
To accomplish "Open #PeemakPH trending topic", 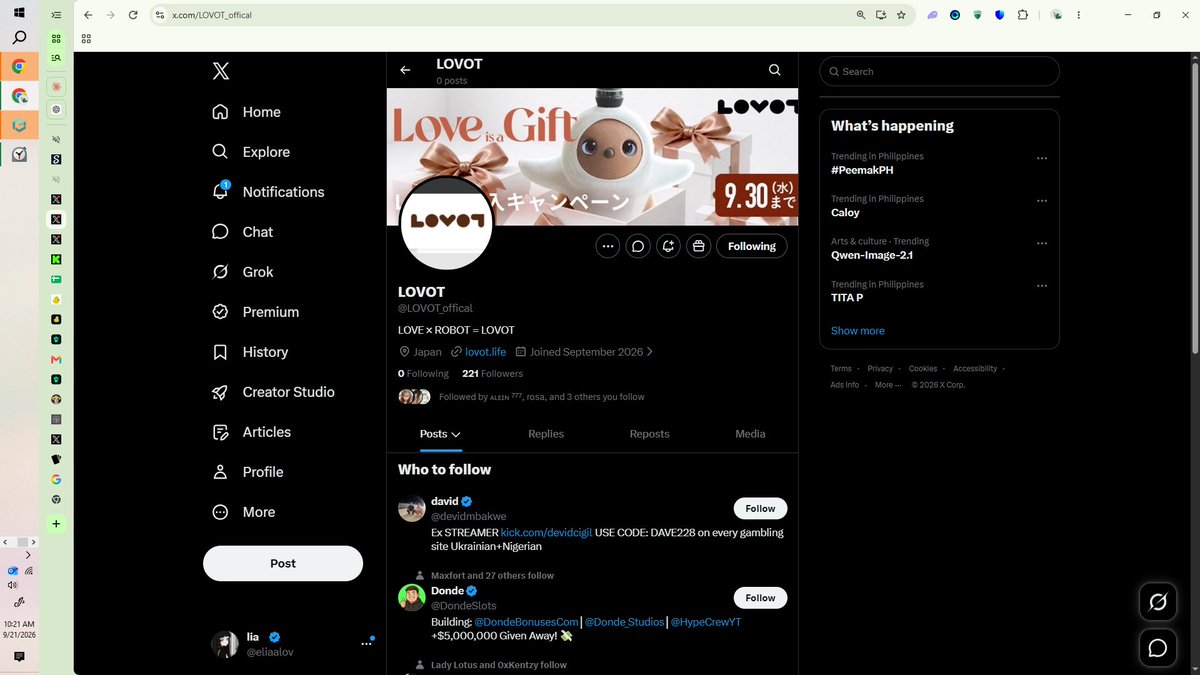I will click(862, 170).
